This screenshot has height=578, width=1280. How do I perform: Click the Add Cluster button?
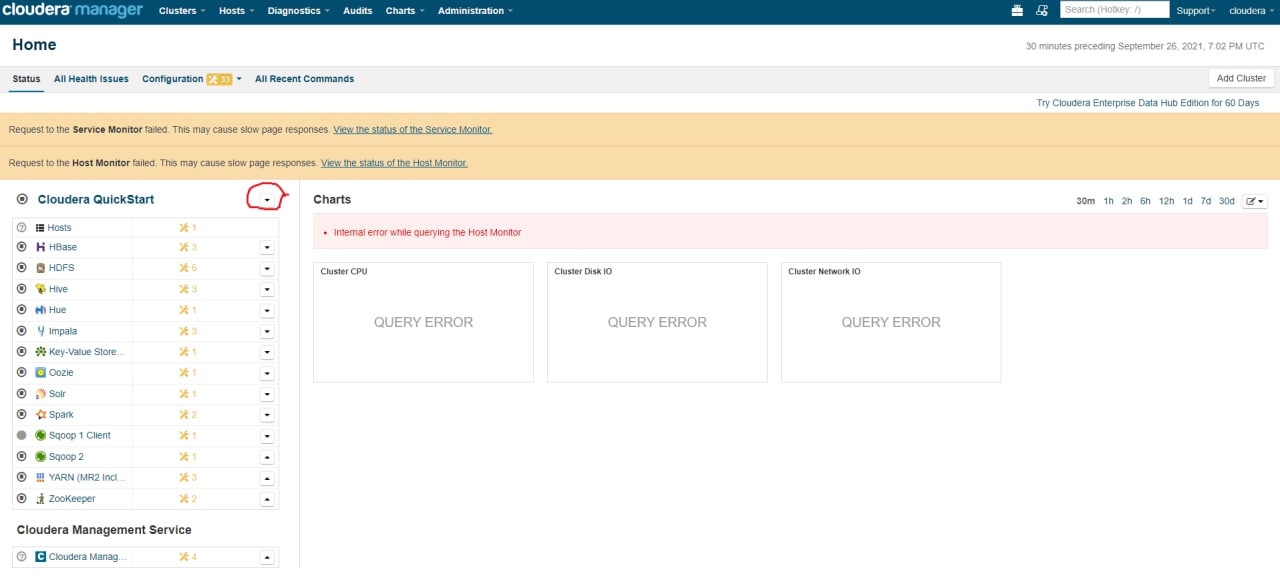(1241, 78)
